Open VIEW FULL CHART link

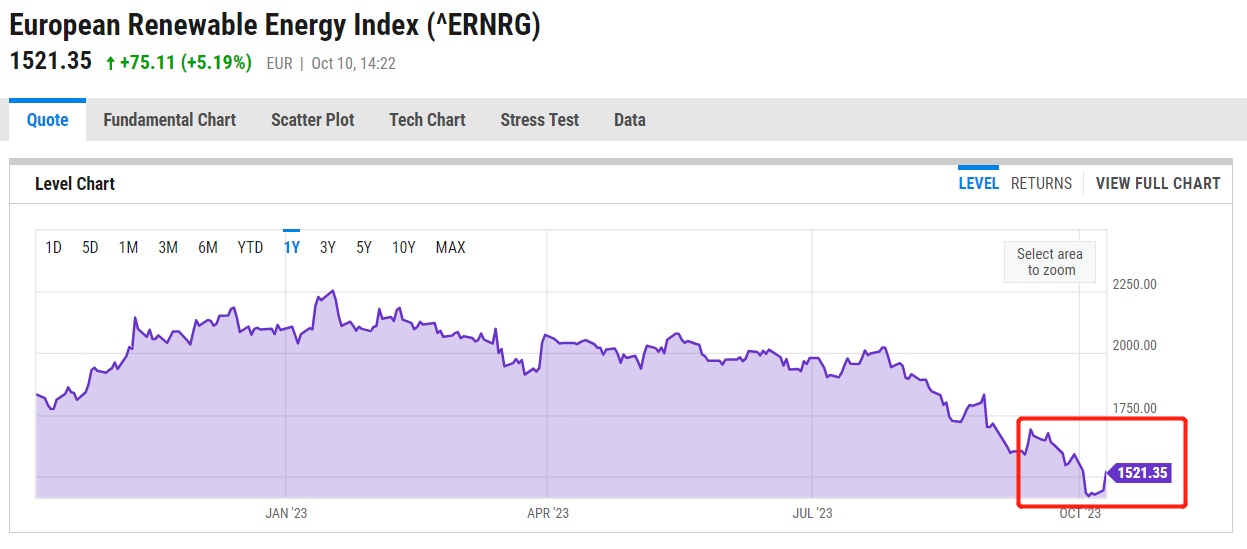(1158, 183)
